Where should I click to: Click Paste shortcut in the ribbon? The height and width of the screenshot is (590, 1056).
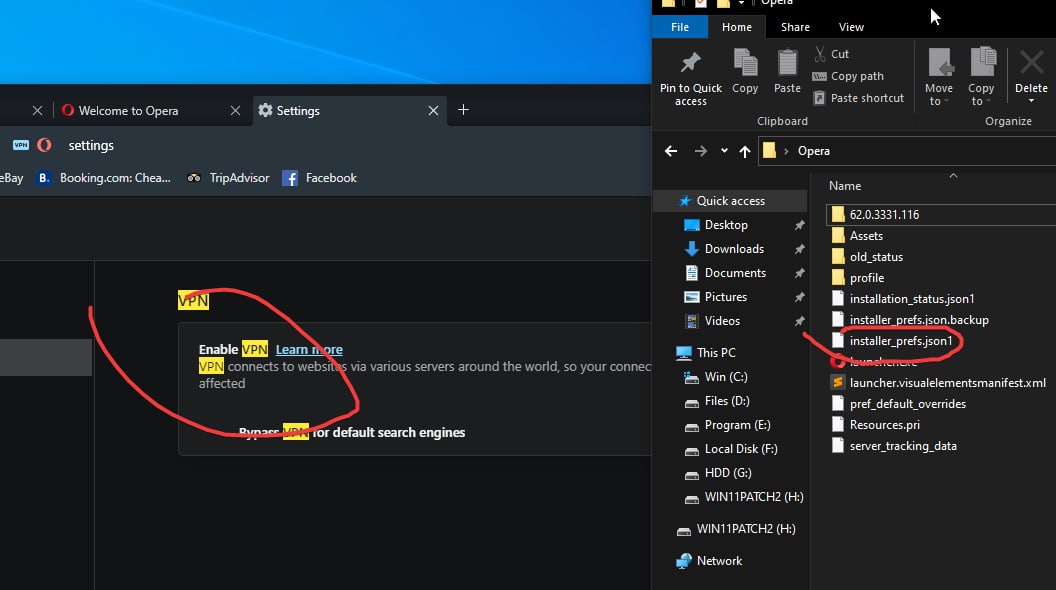click(858, 98)
